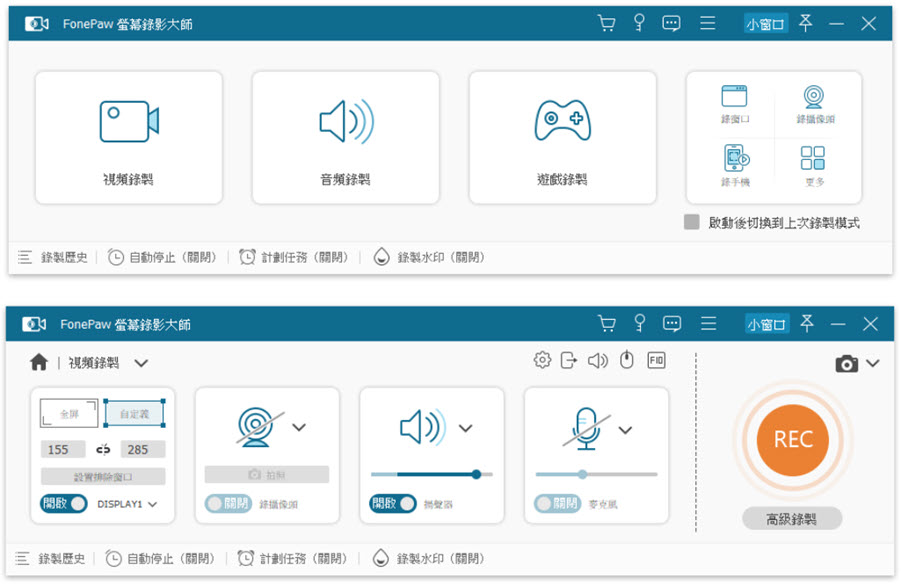This screenshot has width=901, height=586.
Task: Open 錄製歷史 in top window
Action: click(53, 257)
